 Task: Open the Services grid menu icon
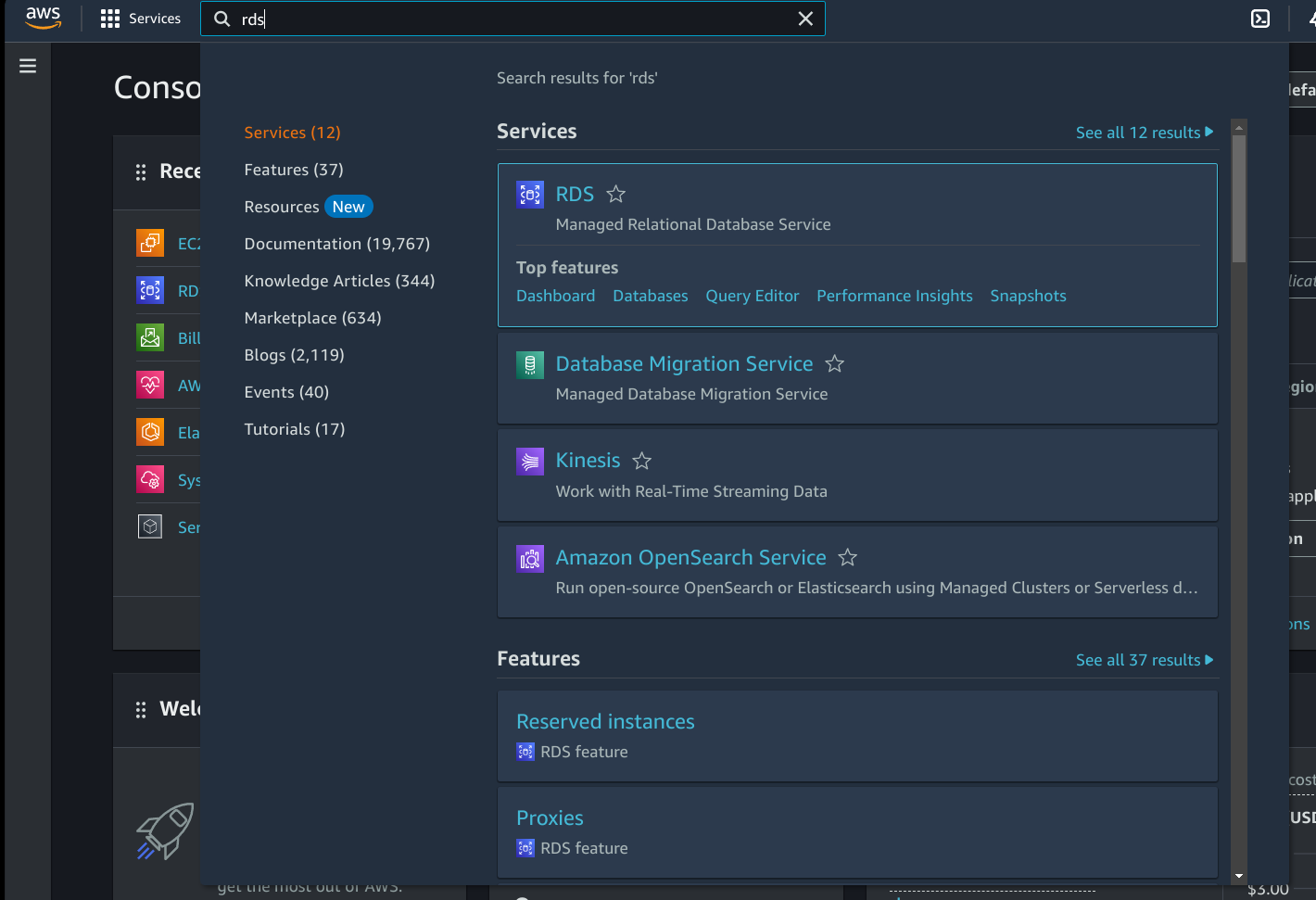[110, 19]
